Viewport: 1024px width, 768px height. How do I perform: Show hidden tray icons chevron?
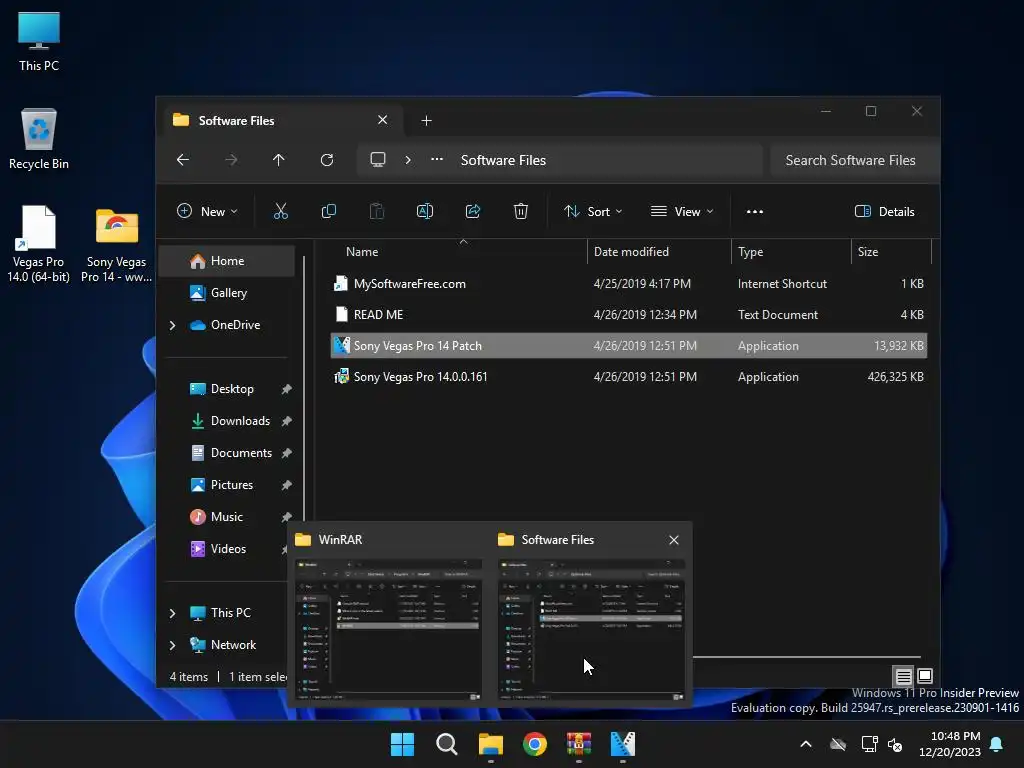(x=806, y=744)
